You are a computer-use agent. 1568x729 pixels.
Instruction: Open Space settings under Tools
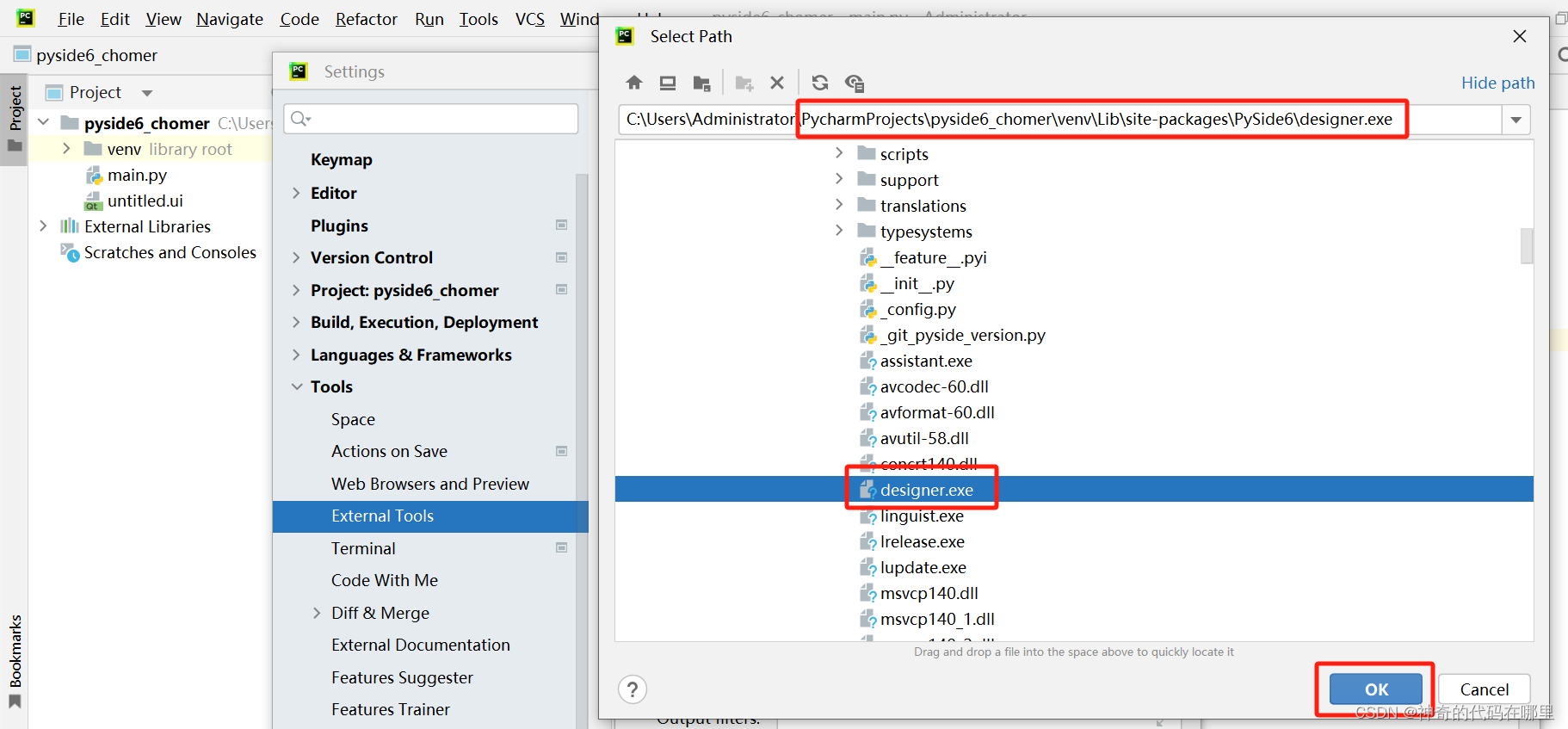[x=353, y=419]
